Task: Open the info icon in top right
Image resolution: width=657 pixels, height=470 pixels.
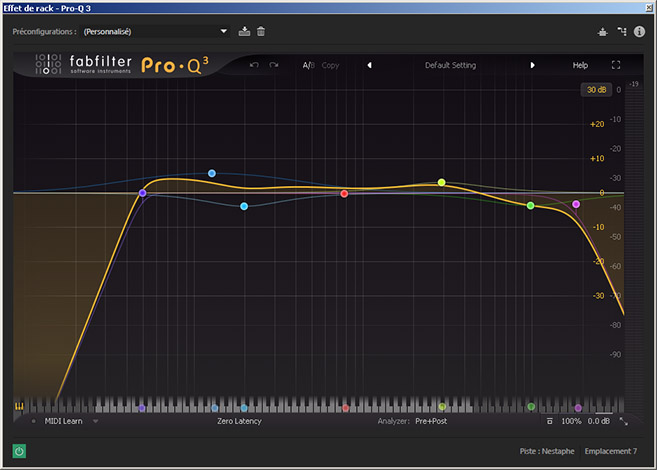Action: (x=639, y=31)
